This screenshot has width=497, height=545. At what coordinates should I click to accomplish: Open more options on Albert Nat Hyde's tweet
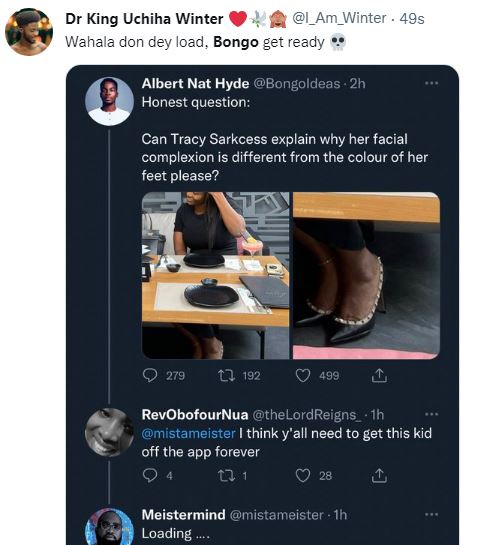[x=432, y=83]
